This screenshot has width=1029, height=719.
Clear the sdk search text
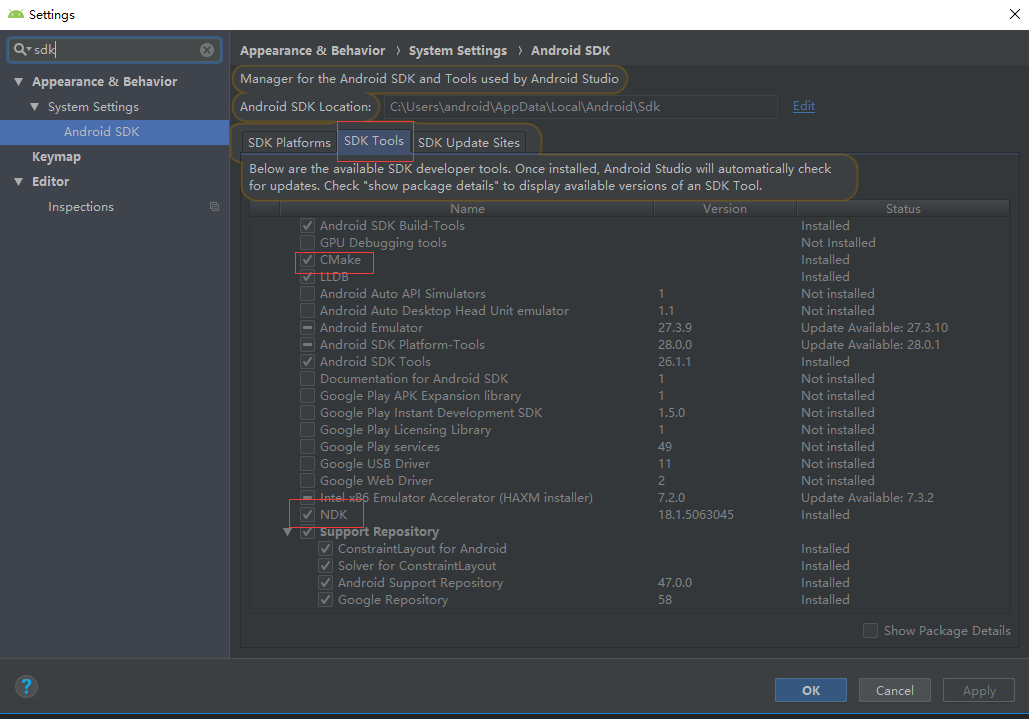click(207, 50)
